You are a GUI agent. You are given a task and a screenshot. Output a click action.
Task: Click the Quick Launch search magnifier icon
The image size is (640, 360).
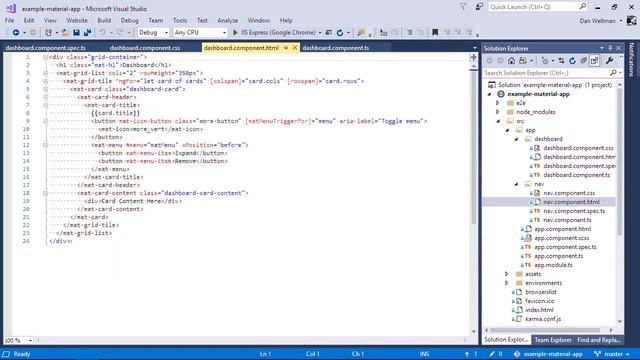click(582, 7)
